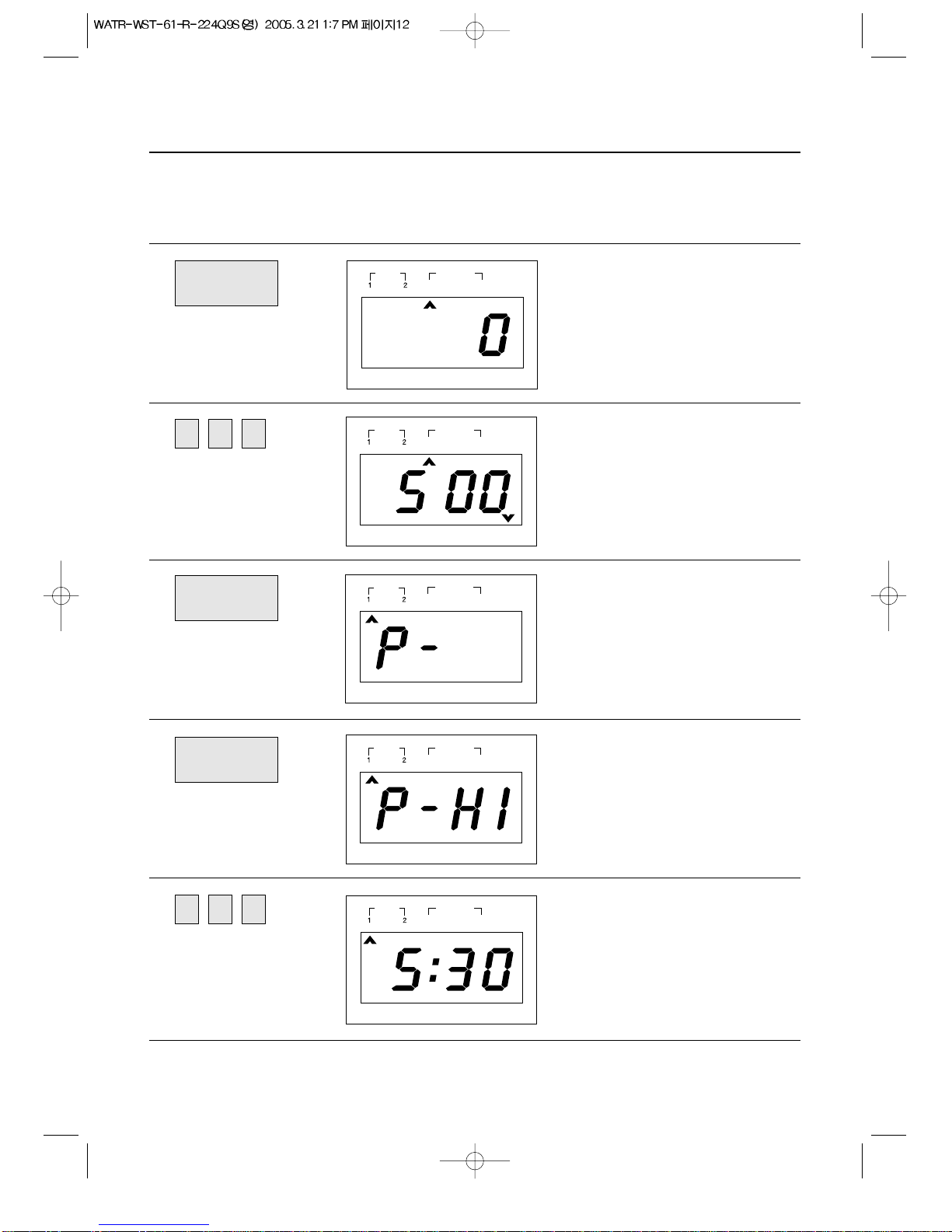
Task: Click the middle small gray button beside "5 00"
Action: (220, 434)
